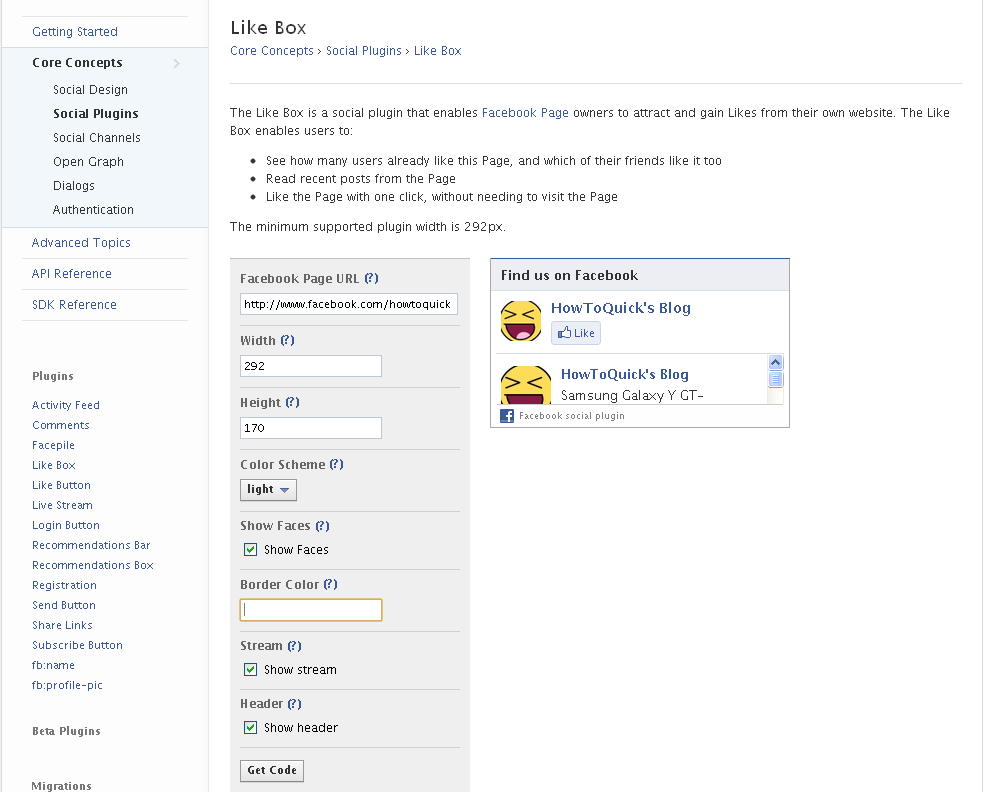Screen dimensions: 983x792
Task: Uncheck the Show Faces checkbox
Action: (x=250, y=549)
